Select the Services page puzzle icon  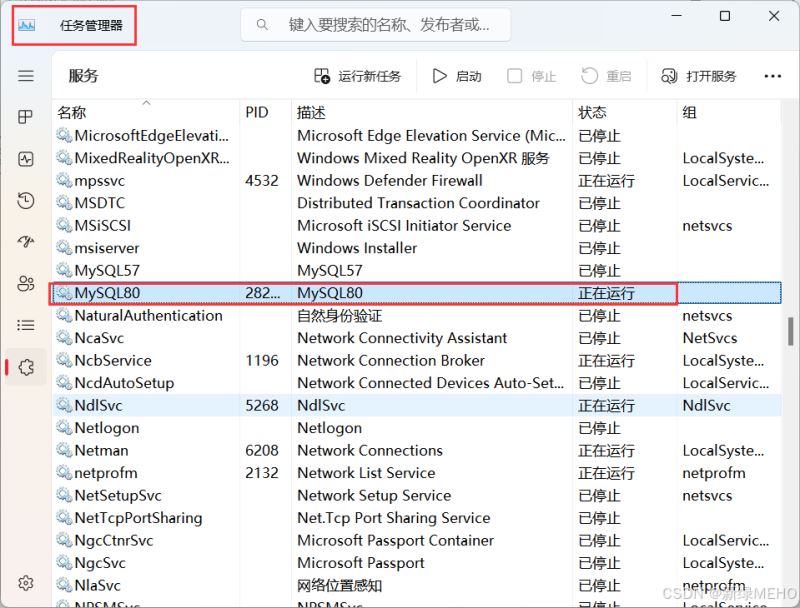26,367
